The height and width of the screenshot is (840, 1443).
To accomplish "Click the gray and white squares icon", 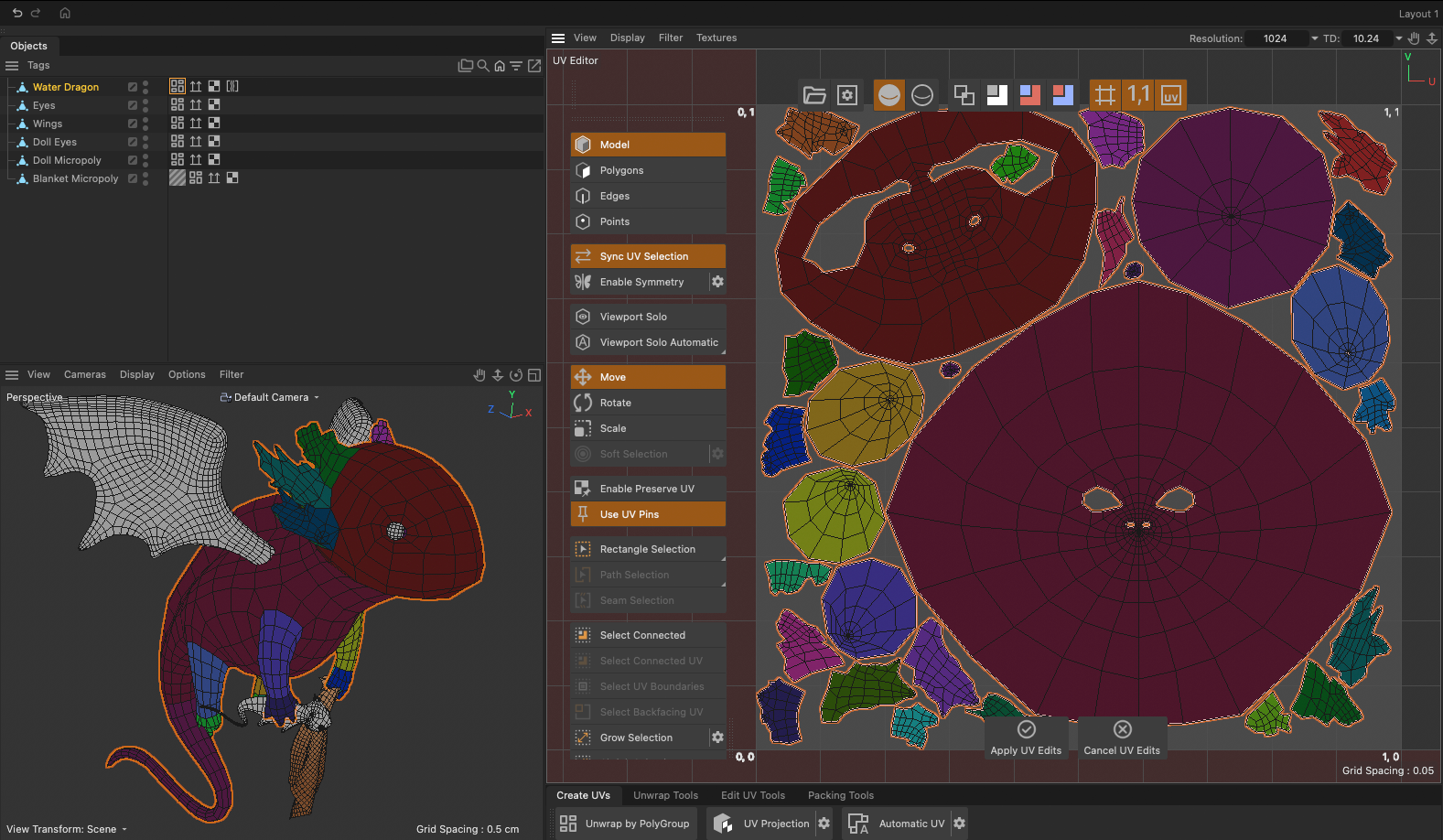I will pyautogui.click(x=997, y=95).
